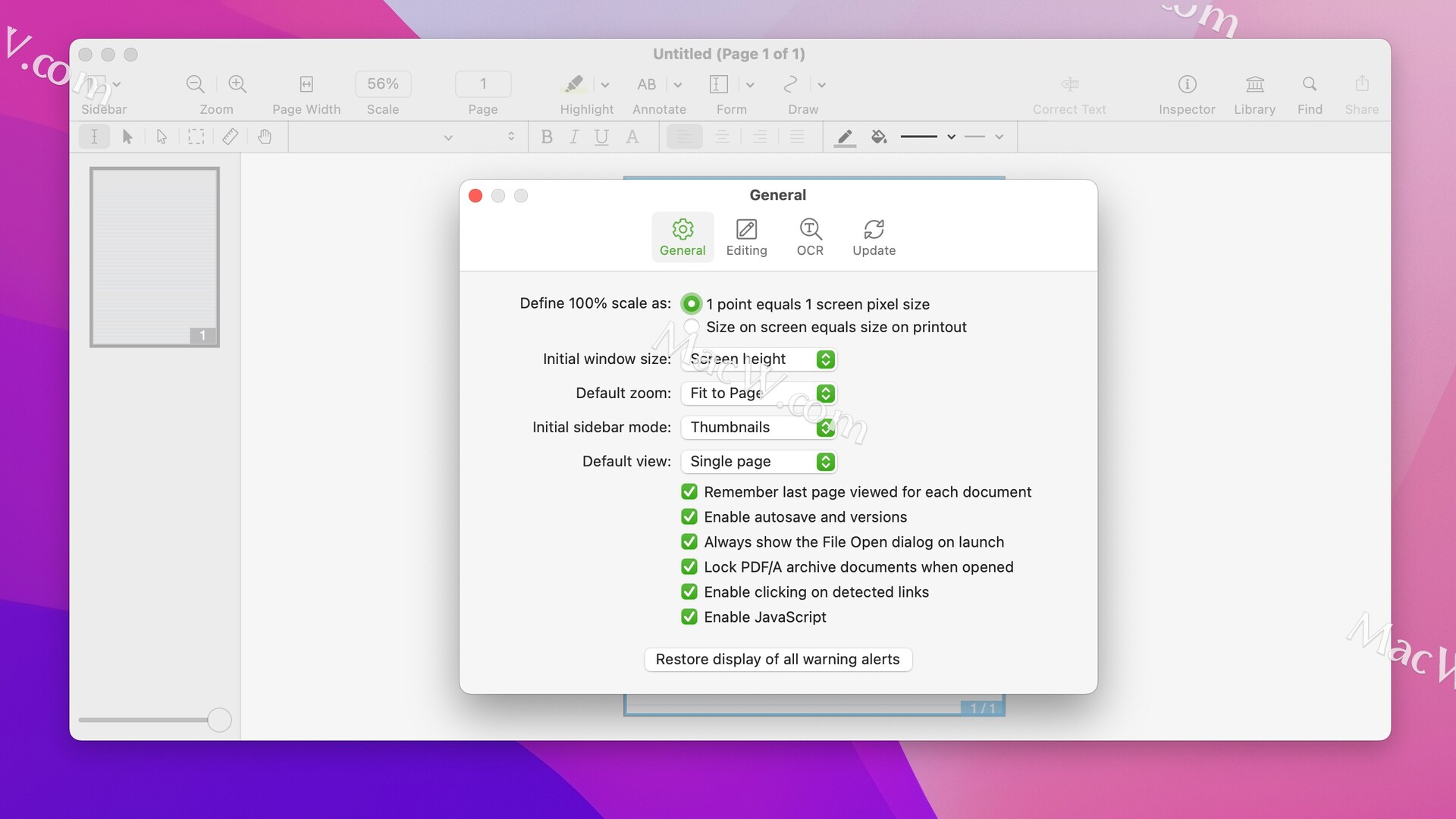Image resolution: width=1456 pixels, height=819 pixels.
Task: Click the Page Width icon
Action: [x=306, y=84]
